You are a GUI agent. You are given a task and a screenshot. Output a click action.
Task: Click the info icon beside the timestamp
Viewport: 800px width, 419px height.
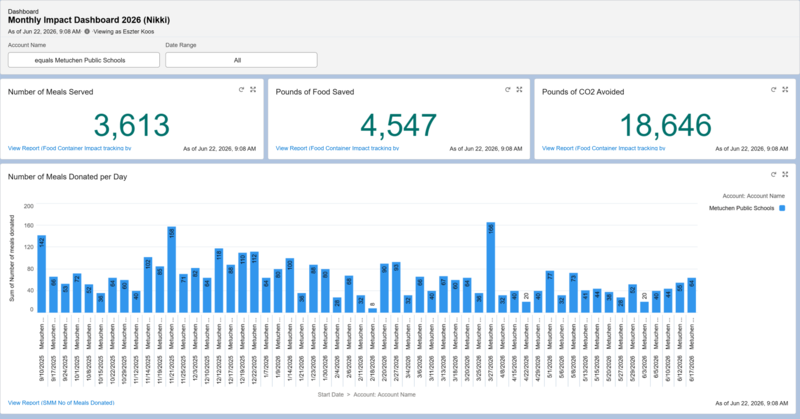pyautogui.click(x=87, y=32)
